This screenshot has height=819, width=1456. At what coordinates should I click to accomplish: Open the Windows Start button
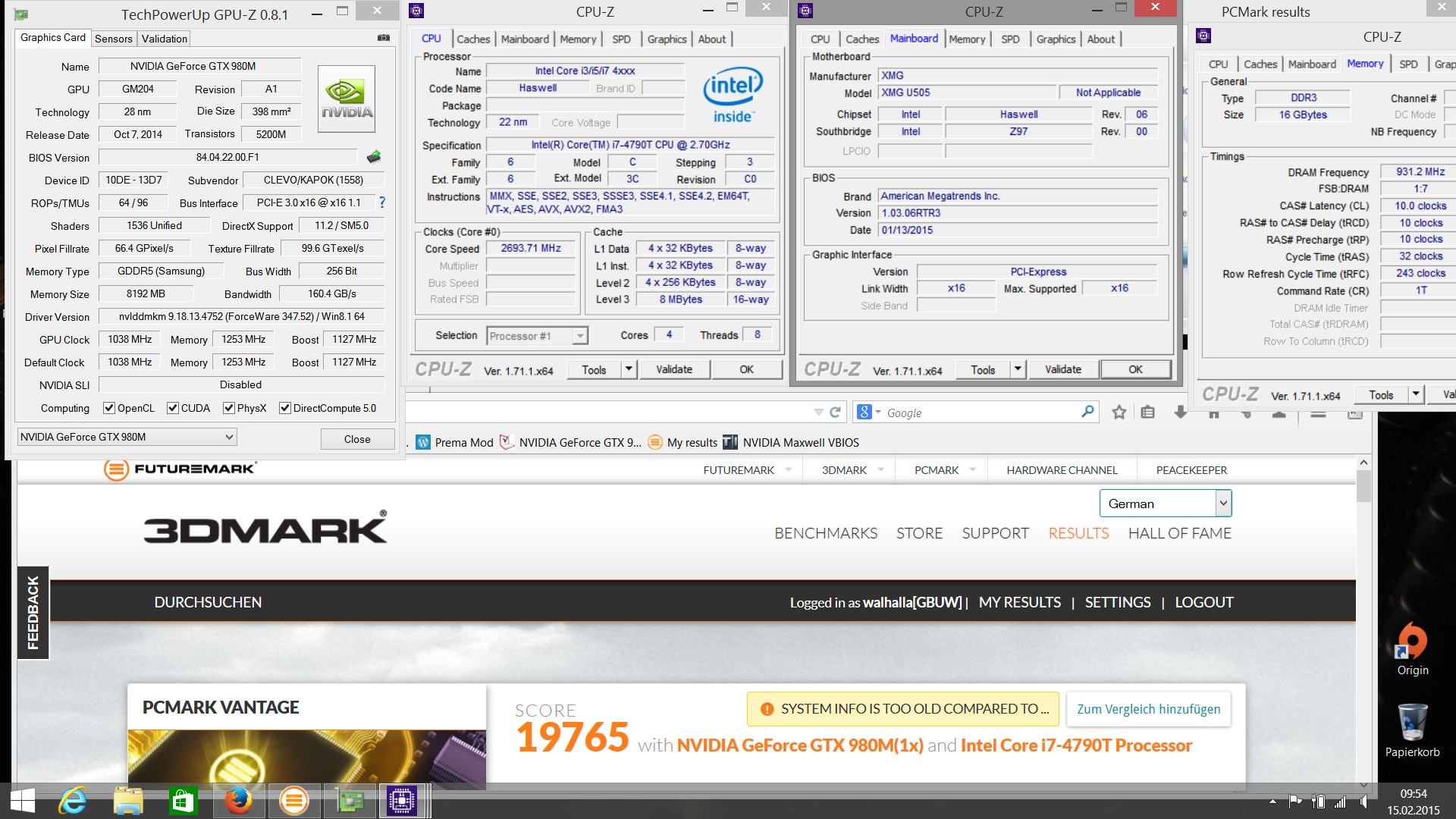tap(23, 801)
